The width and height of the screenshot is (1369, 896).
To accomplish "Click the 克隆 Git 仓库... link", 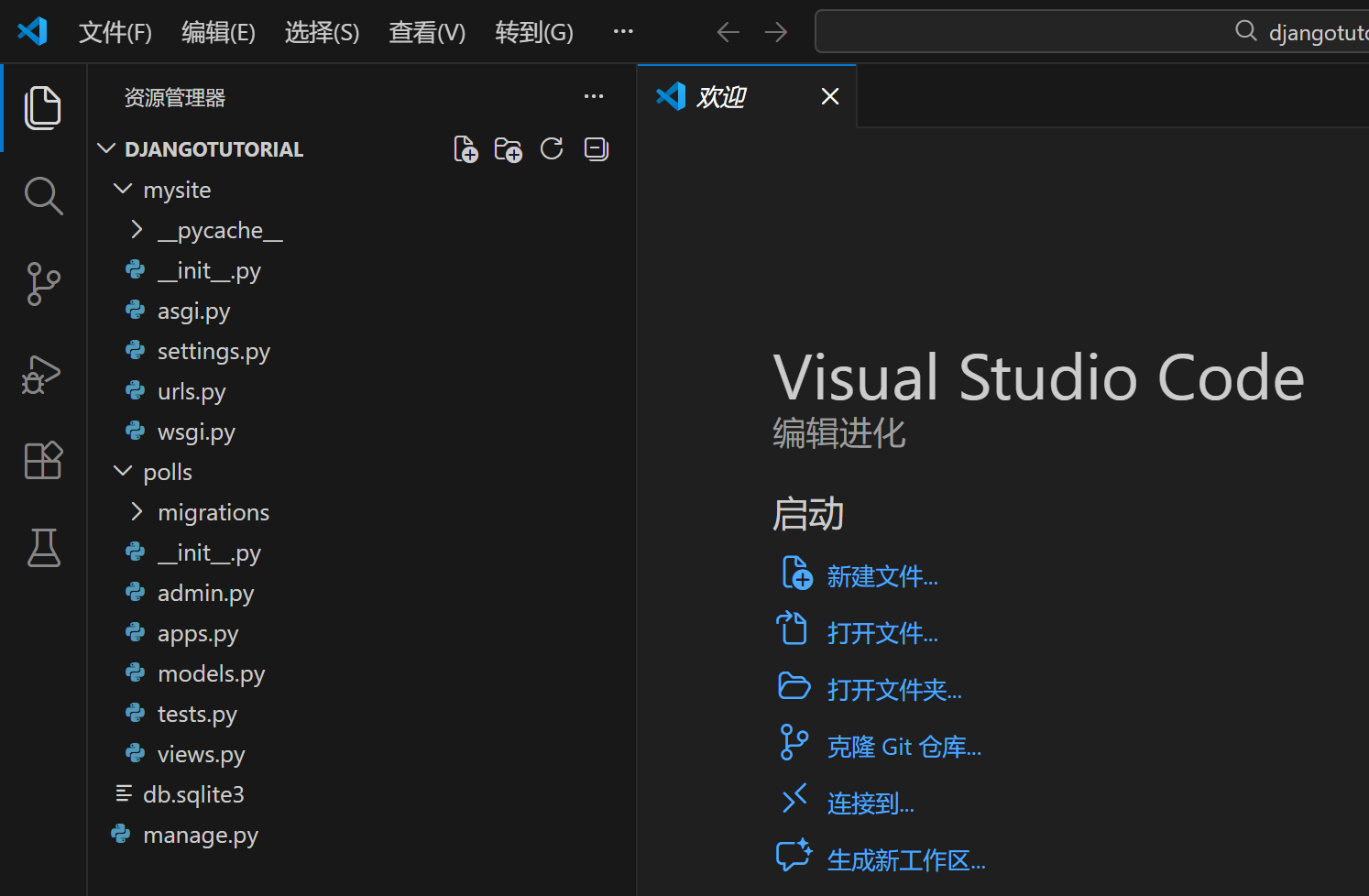I will tap(904, 747).
